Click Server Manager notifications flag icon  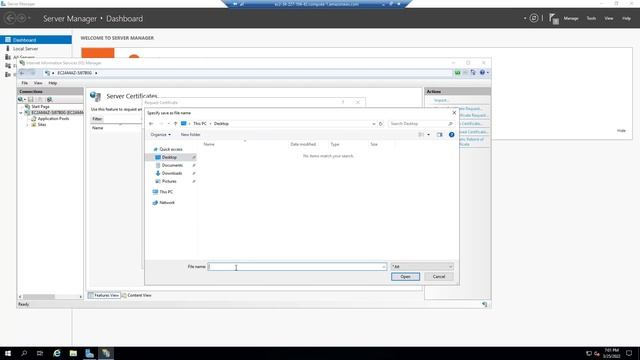[553, 19]
